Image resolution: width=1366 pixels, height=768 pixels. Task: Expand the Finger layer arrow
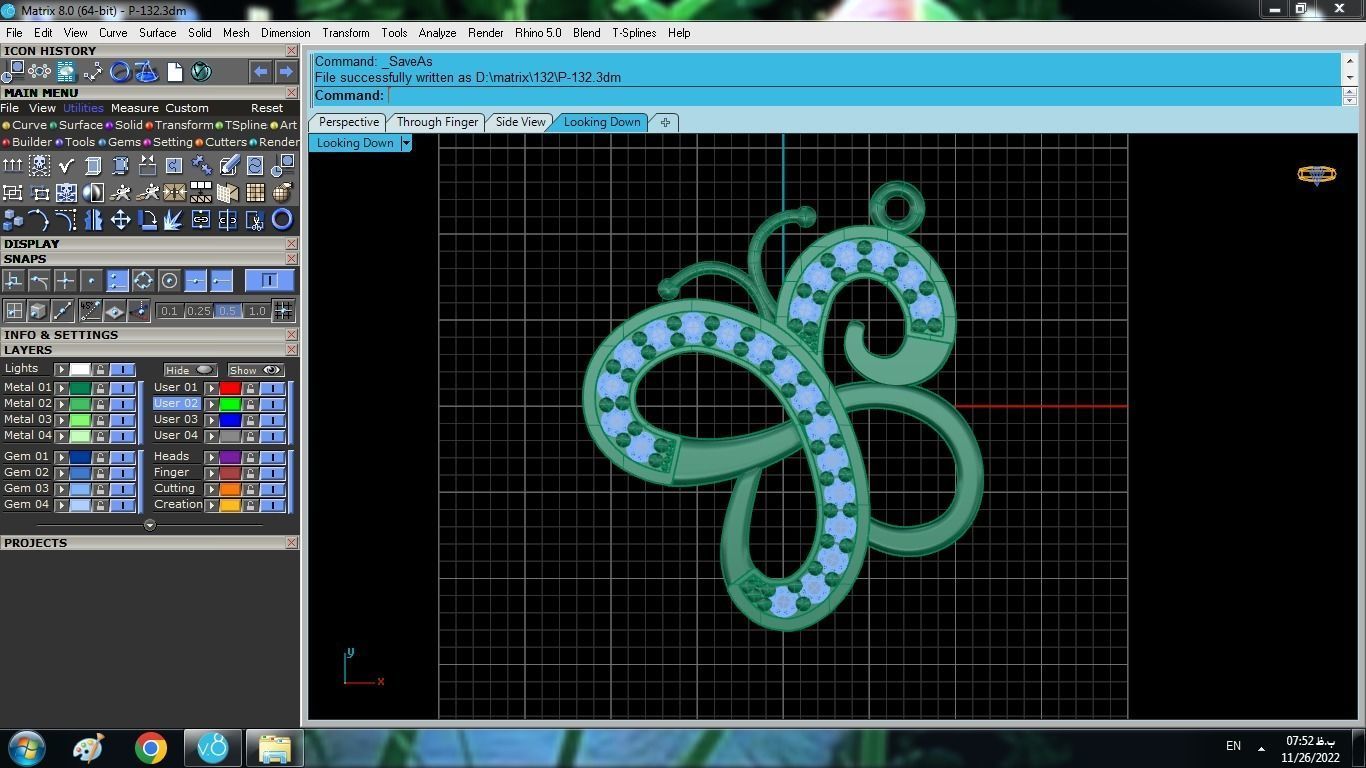pyautogui.click(x=211, y=473)
